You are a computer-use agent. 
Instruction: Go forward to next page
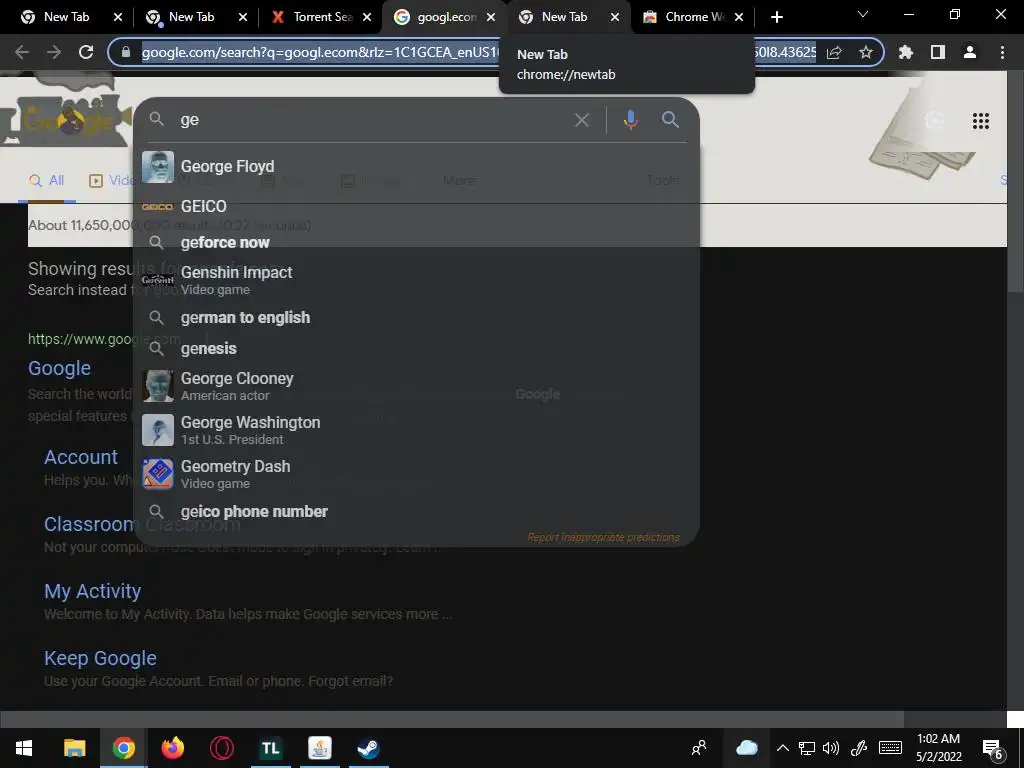[54, 52]
